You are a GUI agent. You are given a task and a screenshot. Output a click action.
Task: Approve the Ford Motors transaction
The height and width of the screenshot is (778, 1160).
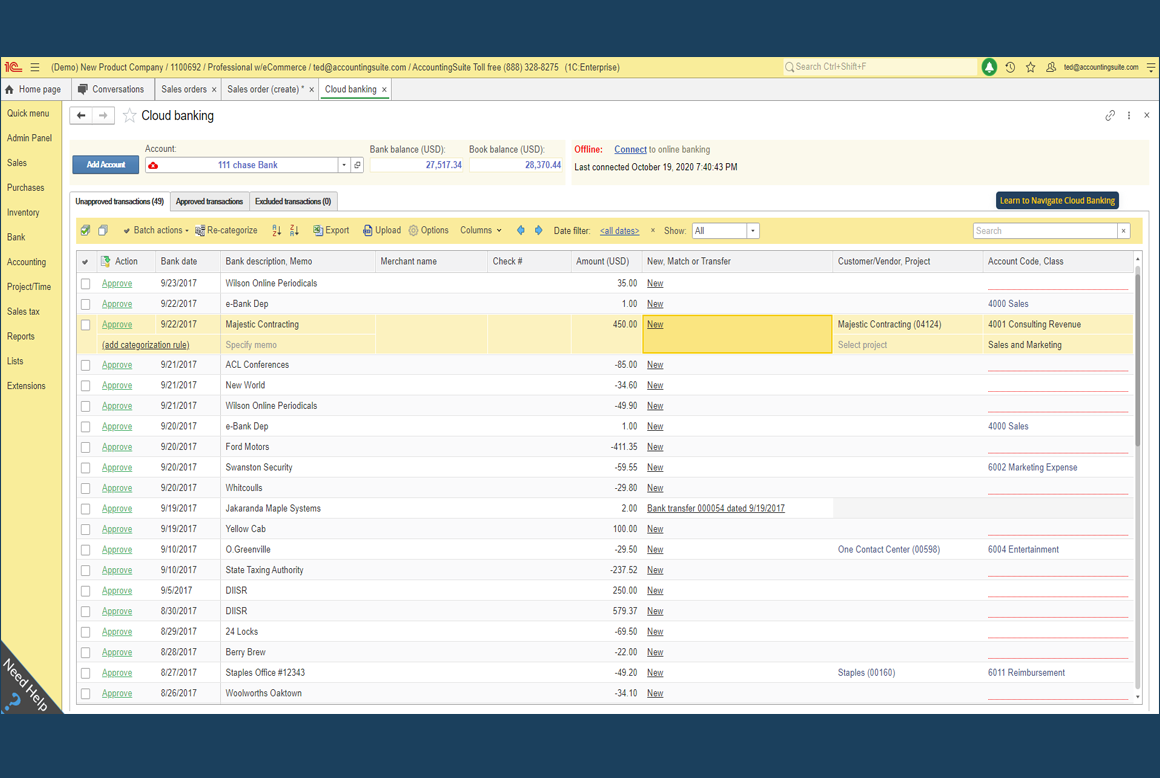point(117,447)
